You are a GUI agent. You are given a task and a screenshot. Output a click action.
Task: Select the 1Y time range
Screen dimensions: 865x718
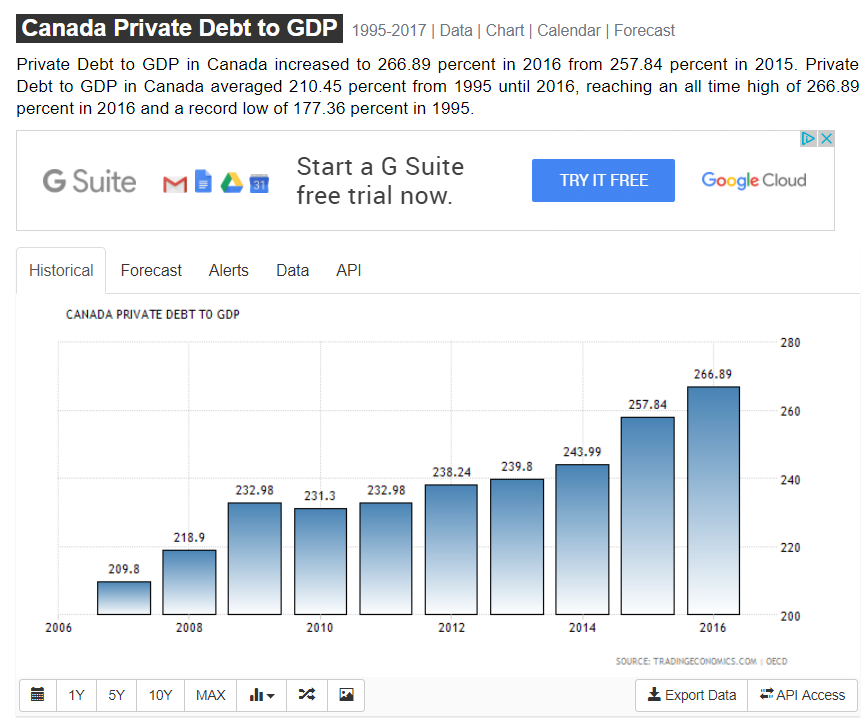(x=76, y=695)
